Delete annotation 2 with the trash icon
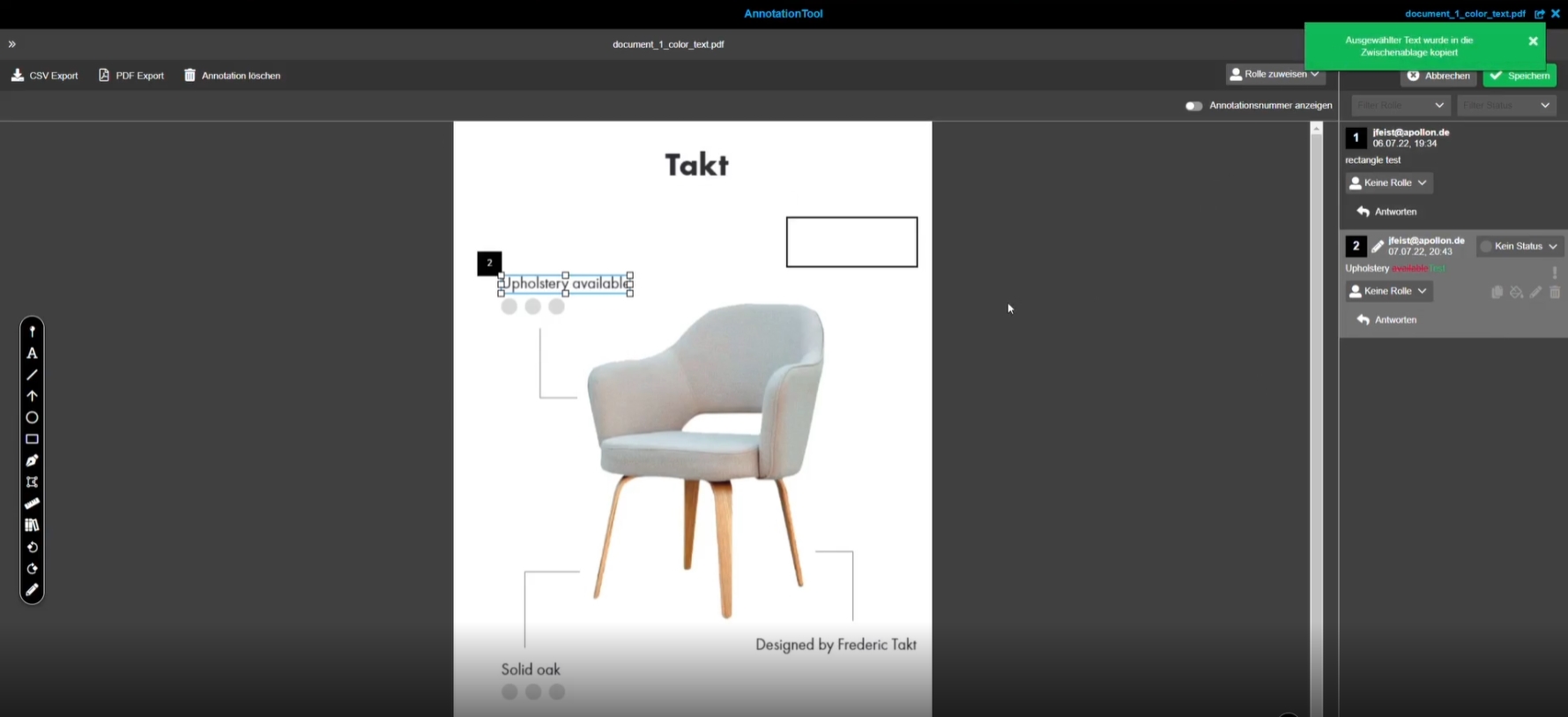 click(x=1555, y=292)
